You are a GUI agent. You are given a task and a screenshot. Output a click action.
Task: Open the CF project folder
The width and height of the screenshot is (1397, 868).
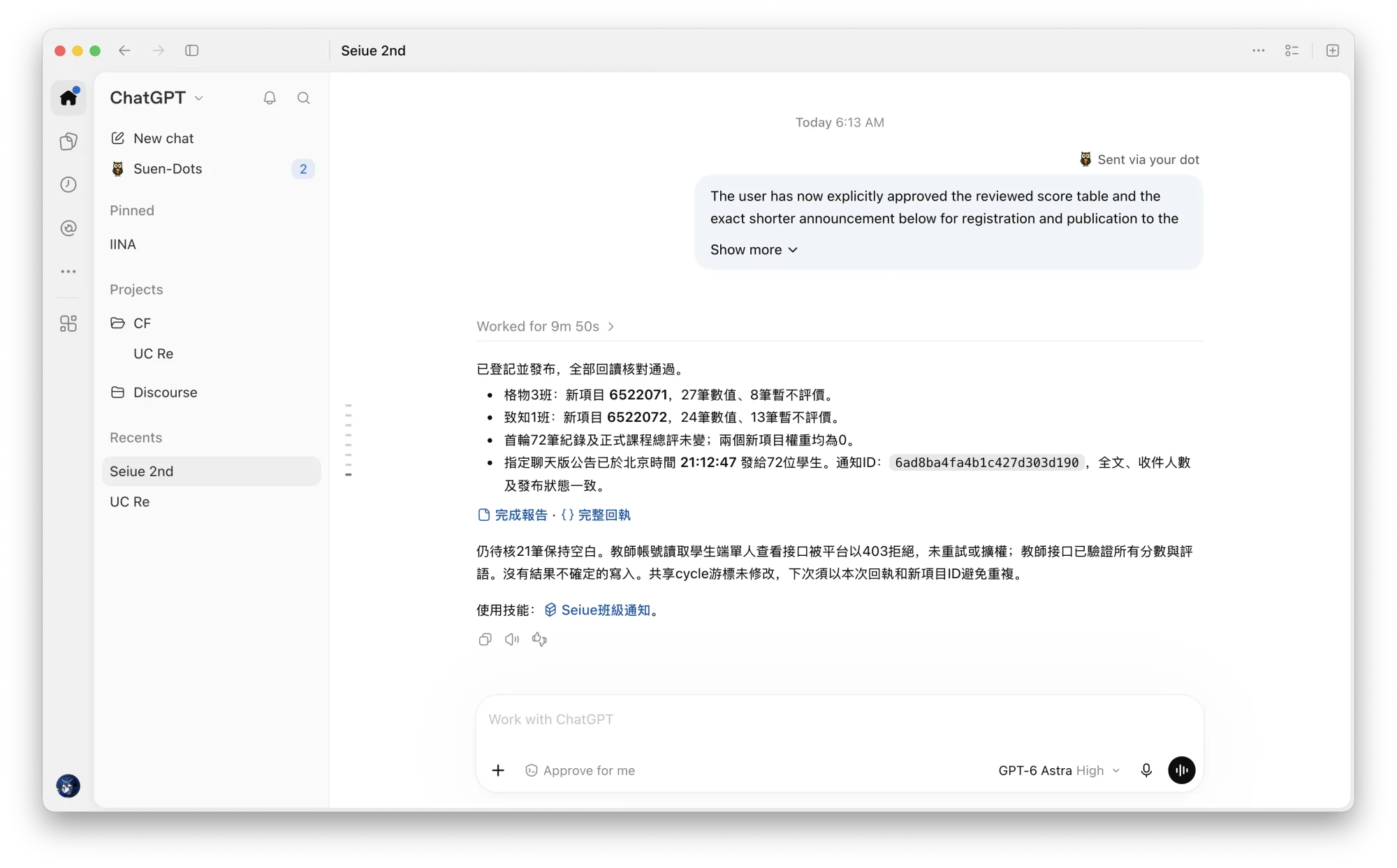click(212, 323)
